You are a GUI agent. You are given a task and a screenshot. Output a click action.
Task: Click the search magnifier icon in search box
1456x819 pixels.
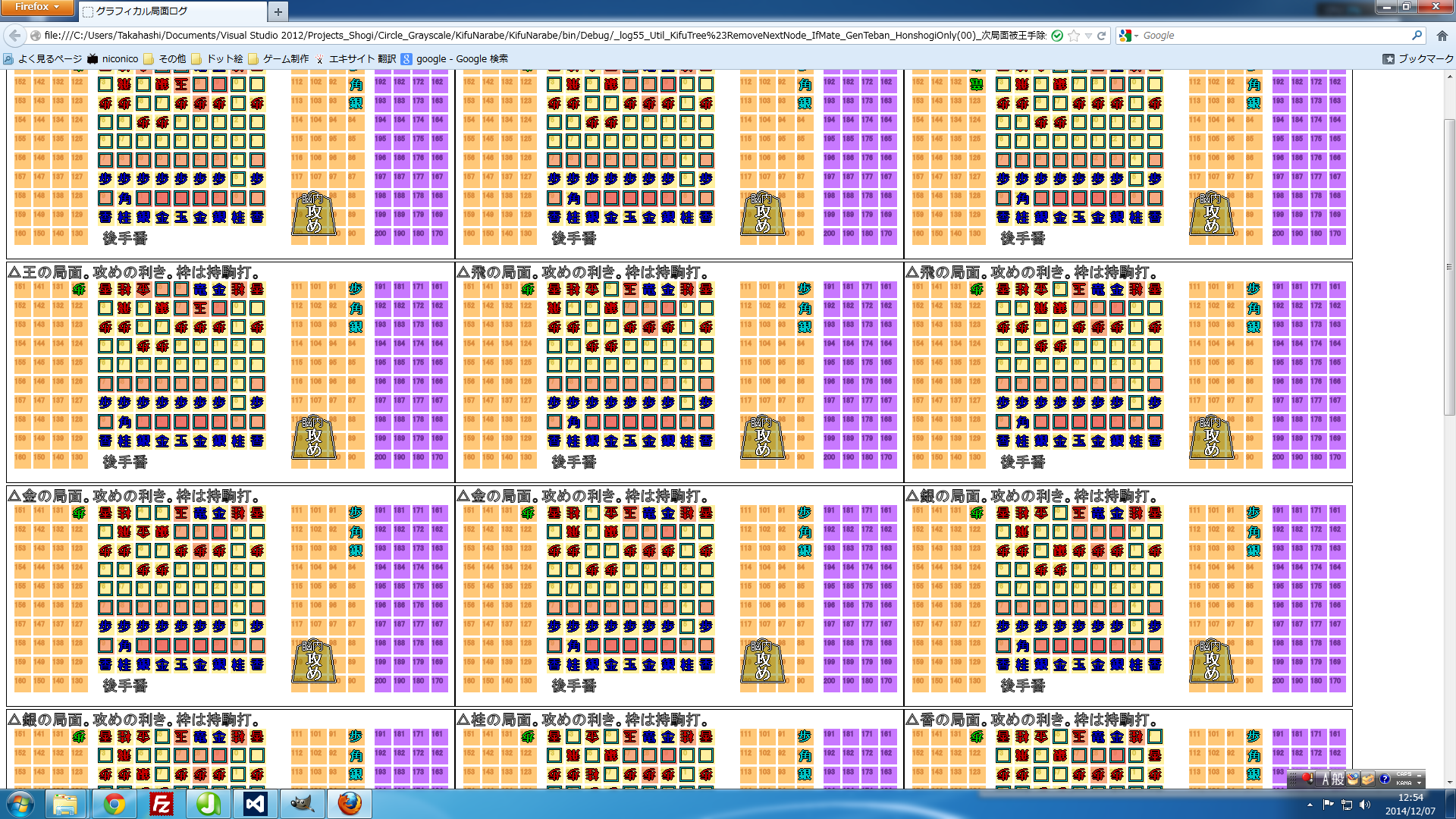point(1417,36)
